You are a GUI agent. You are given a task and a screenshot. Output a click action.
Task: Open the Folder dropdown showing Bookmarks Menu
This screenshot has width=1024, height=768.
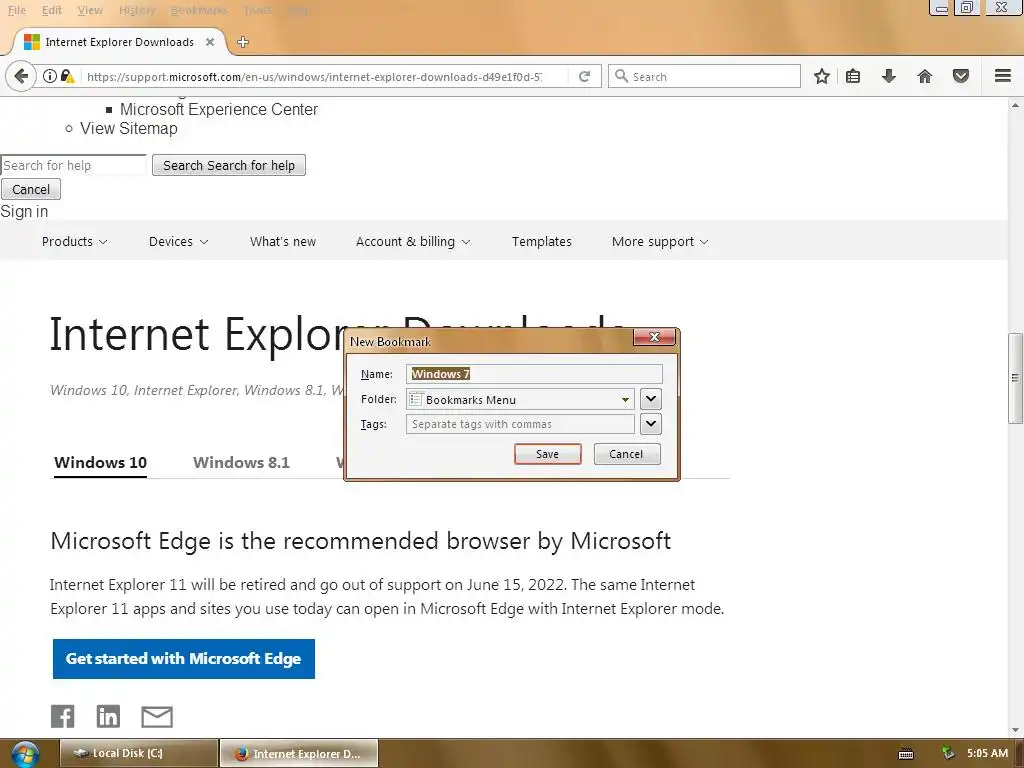coord(520,400)
